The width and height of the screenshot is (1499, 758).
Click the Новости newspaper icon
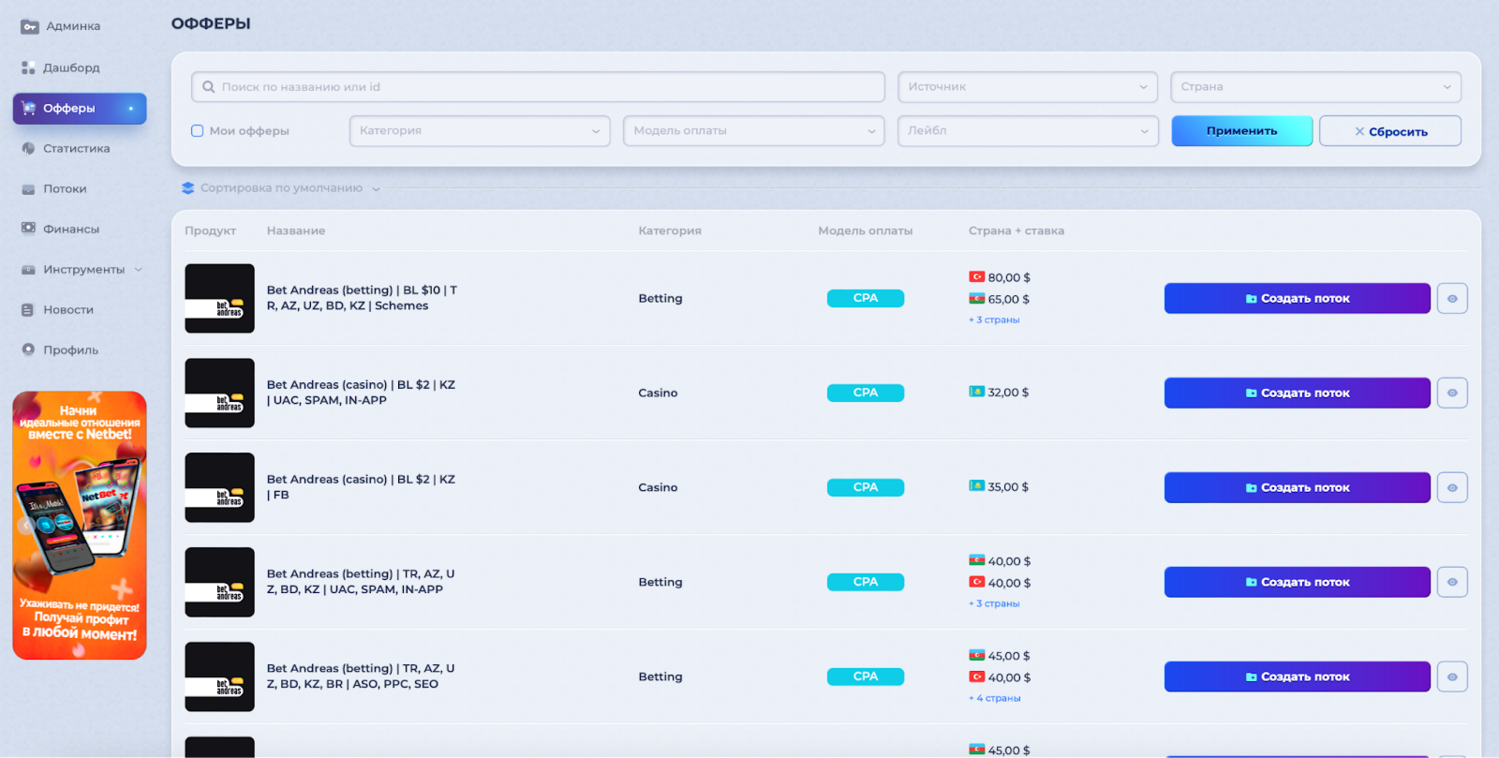click(28, 310)
